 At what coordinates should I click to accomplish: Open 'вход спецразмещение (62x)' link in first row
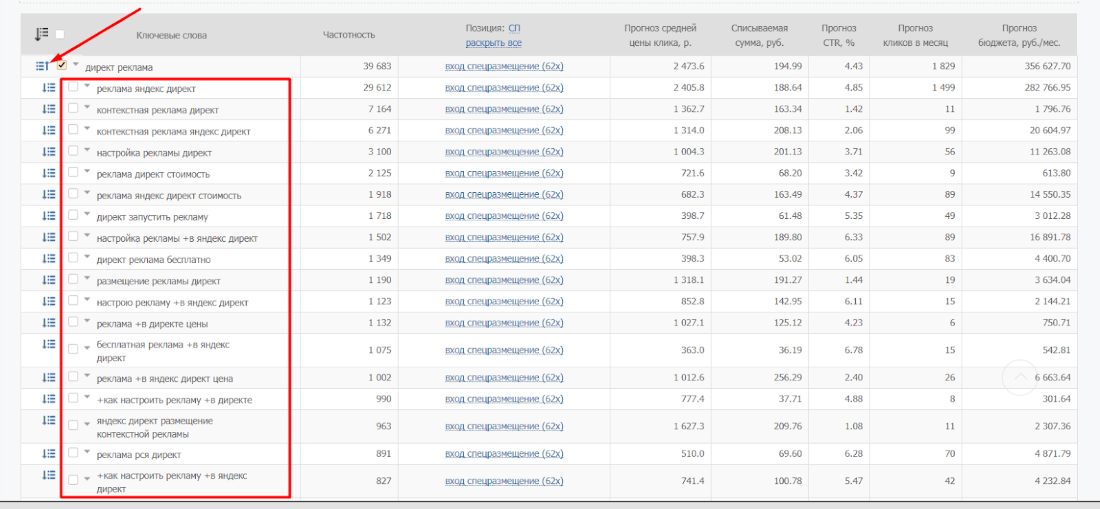504,67
